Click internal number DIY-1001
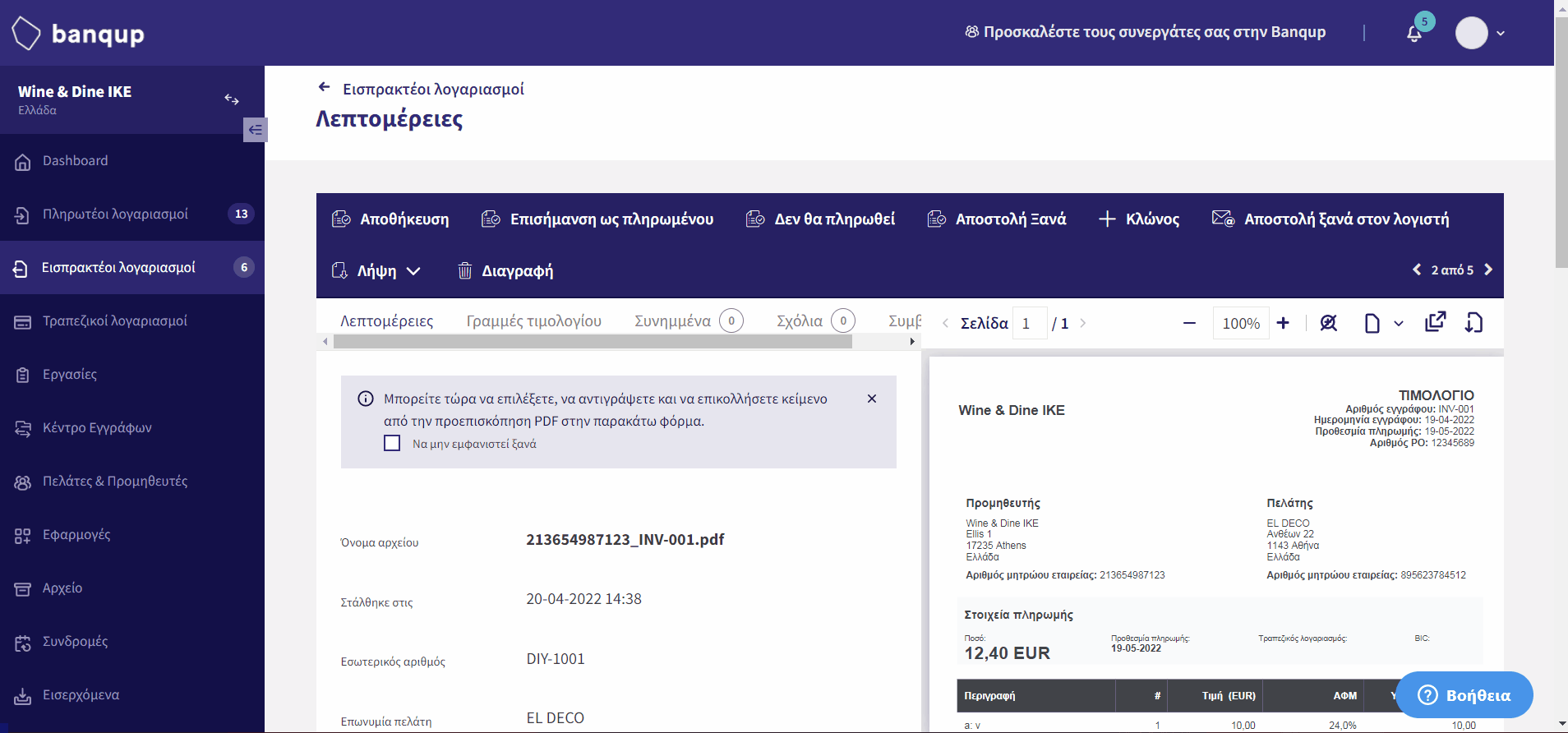1568x733 pixels. click(556, 659)
